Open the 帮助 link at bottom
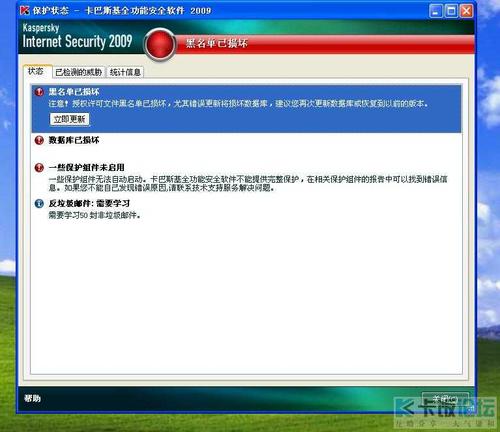This screenshot has width=500, height=432. tap(32, 398)
